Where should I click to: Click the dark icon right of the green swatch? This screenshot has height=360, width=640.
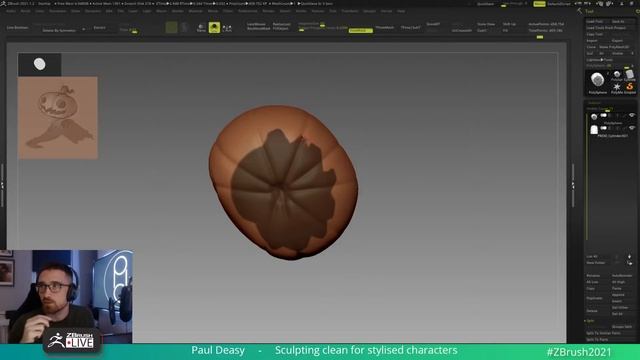click(184, 27)
